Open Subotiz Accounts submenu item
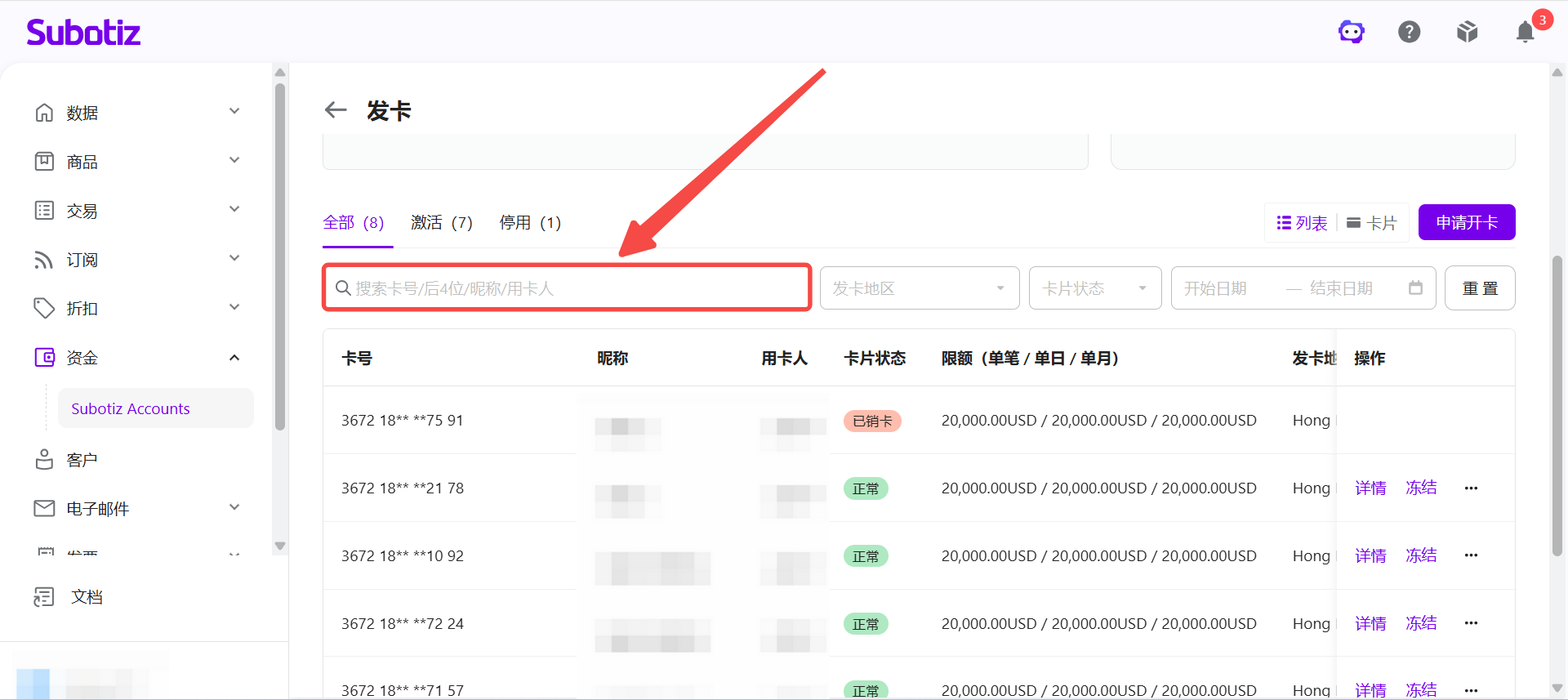 pos(155,408)
